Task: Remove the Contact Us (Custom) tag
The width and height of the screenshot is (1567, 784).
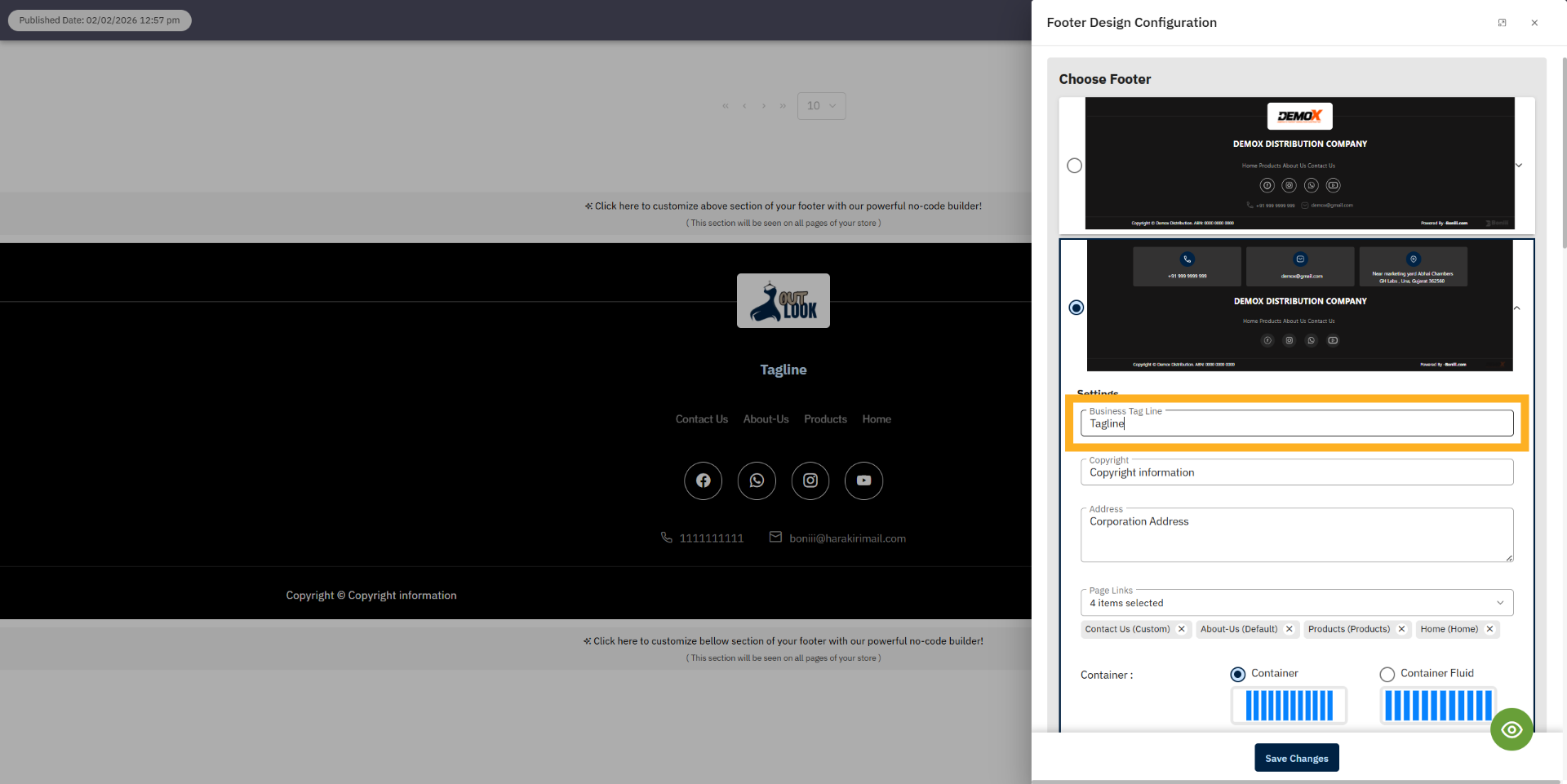Action: (x=1181, y=629)
